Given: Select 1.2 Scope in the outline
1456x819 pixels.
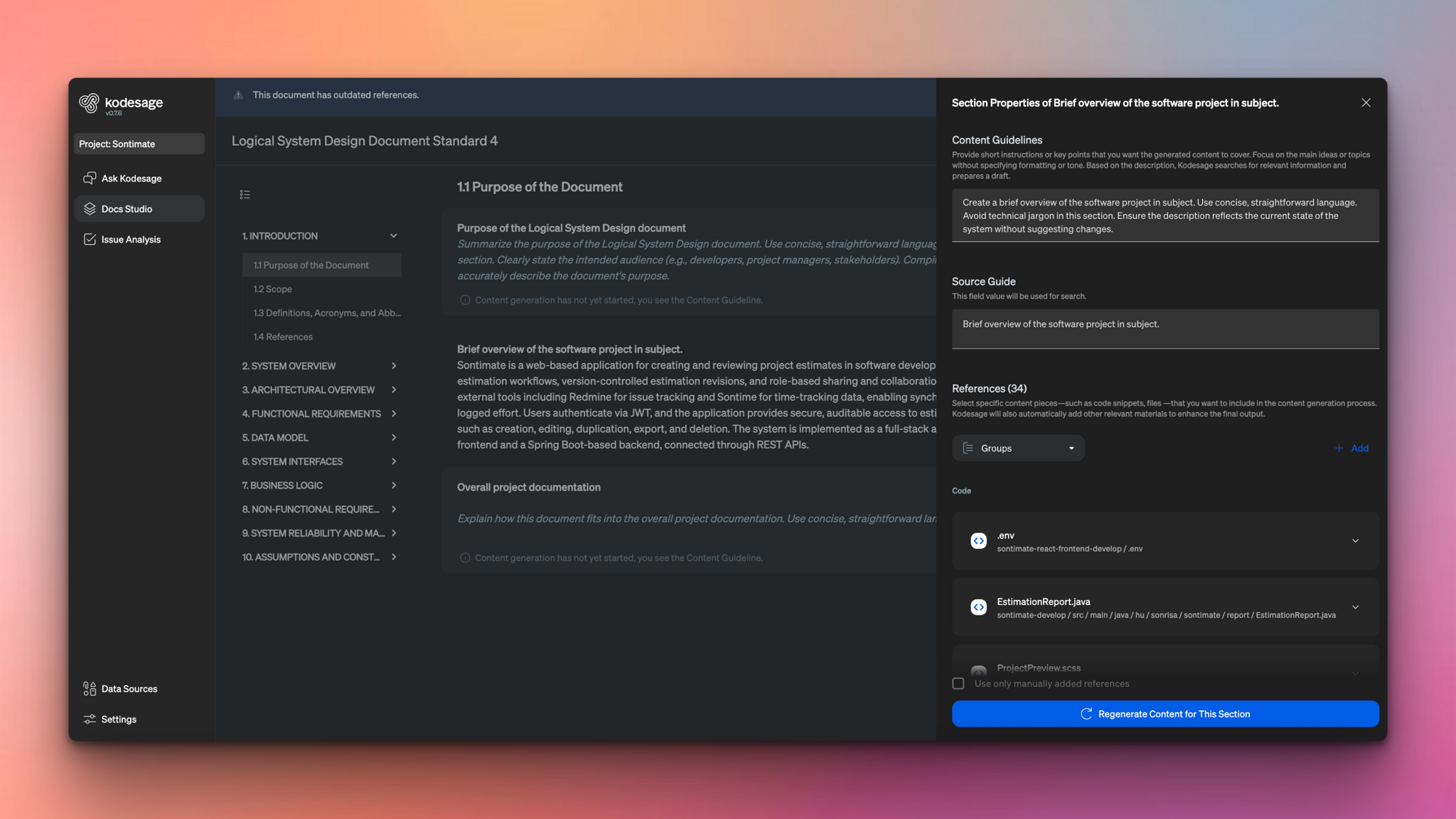Looking at the screenshot, I should (x=272, y=289).
